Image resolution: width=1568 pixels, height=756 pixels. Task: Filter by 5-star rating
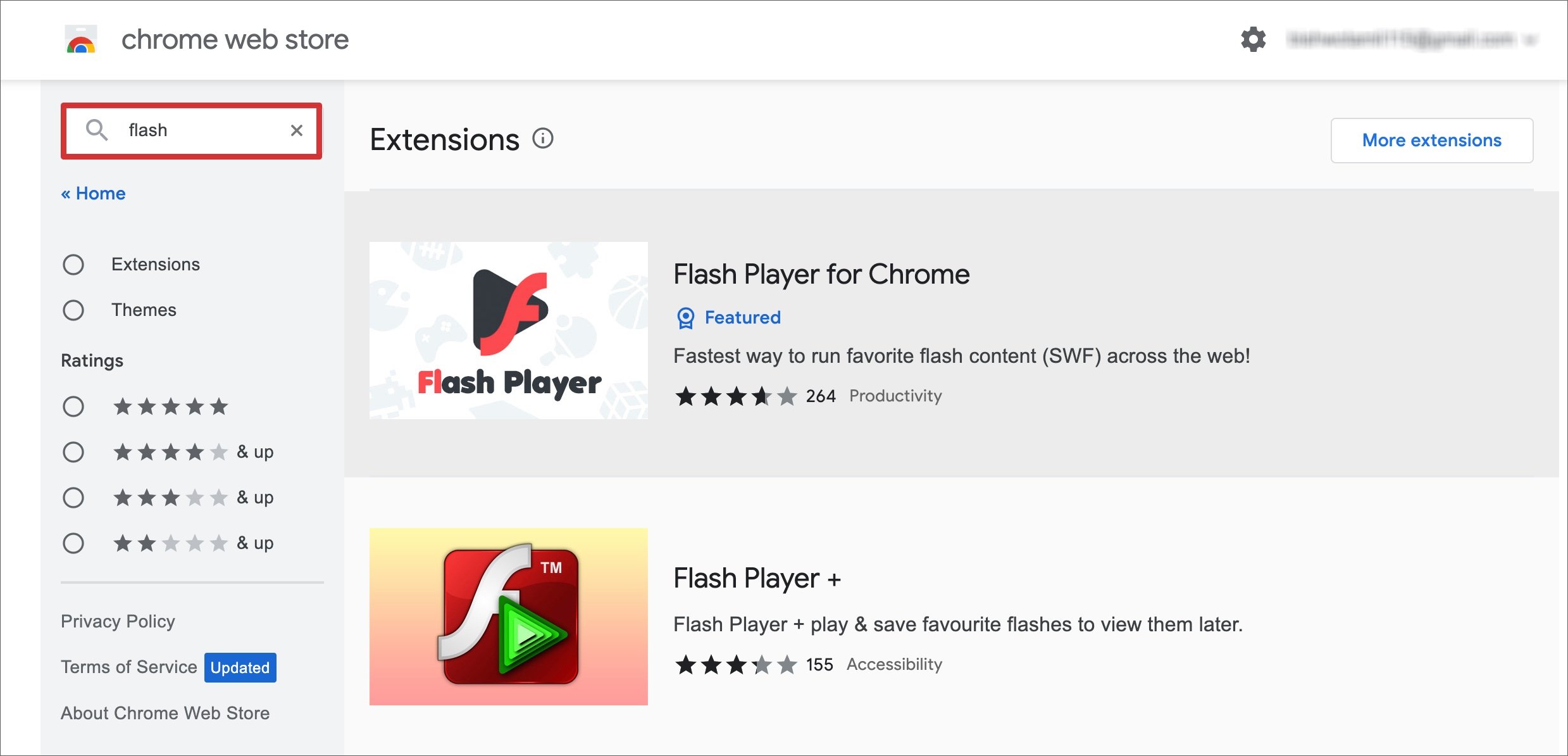[73, 406]
